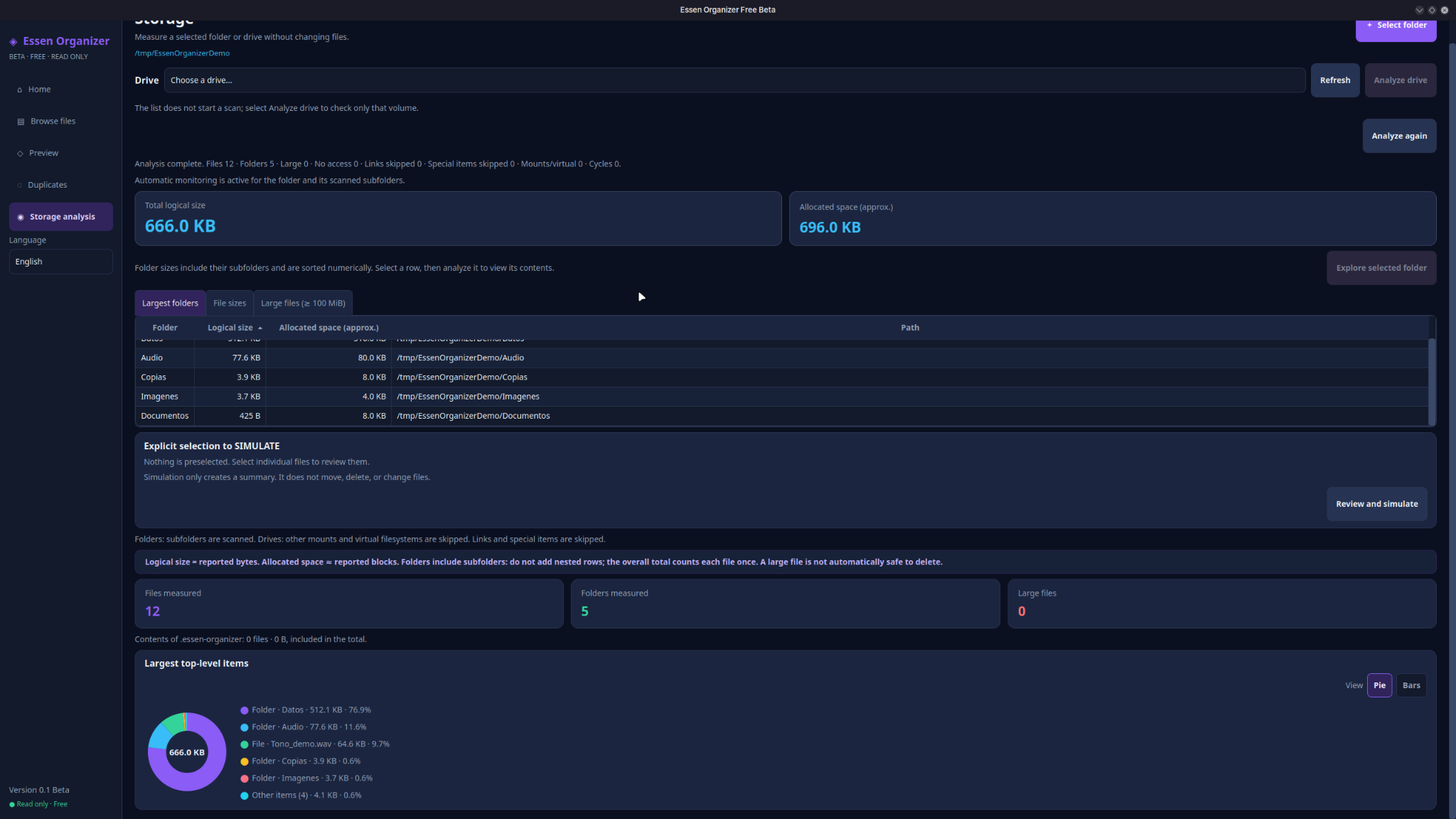Click the Duplicates circle icon in the sidebar
Screen dimensions: 1456x819
tap(19, 186)
